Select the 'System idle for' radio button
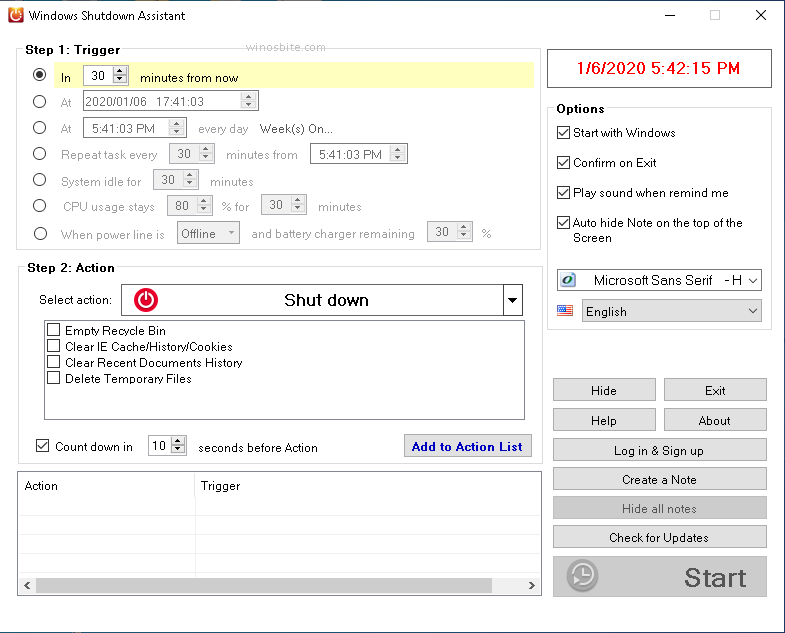Image resolution: width=785 pixels, height=633 pixels. click(x=40, y=180)
